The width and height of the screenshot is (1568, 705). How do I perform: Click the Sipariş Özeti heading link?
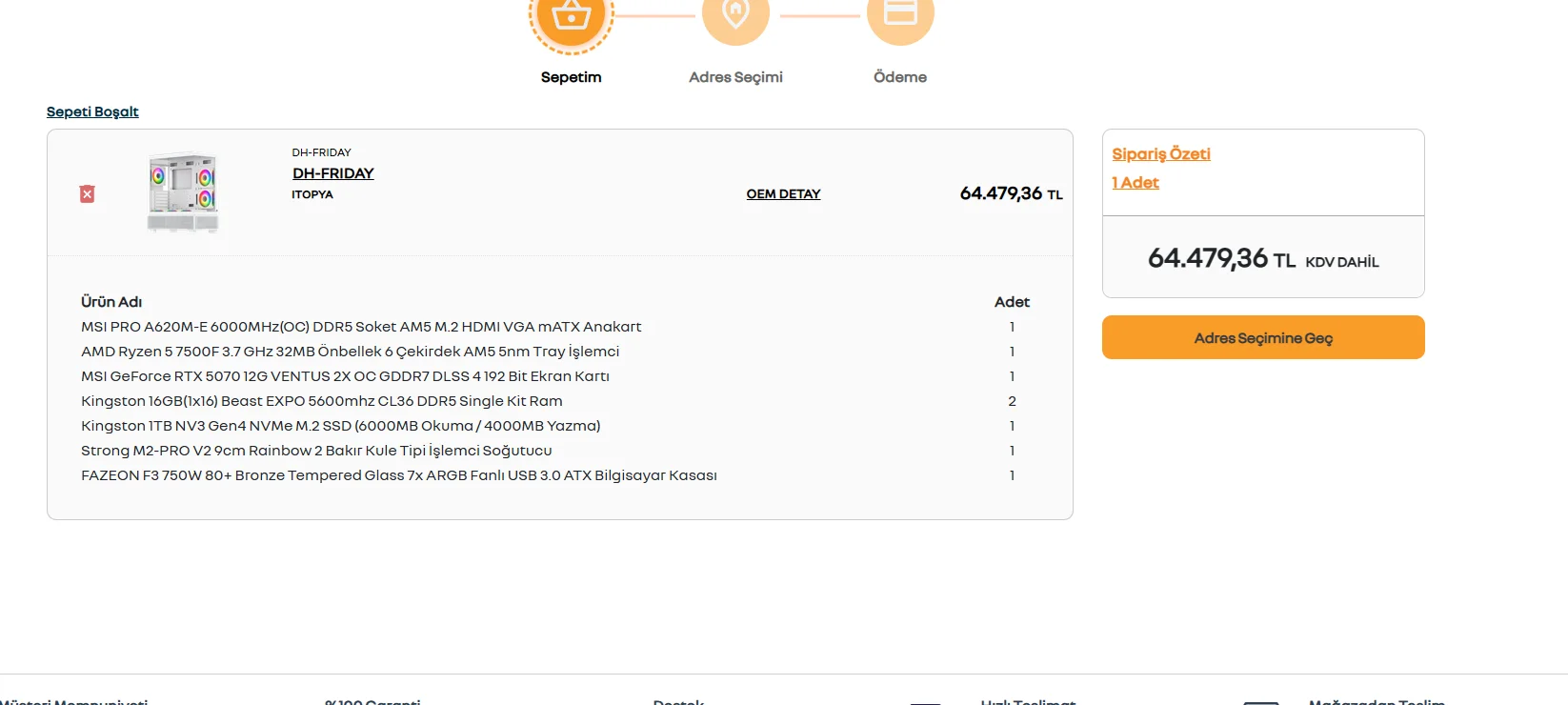(x=1161, y=154)
